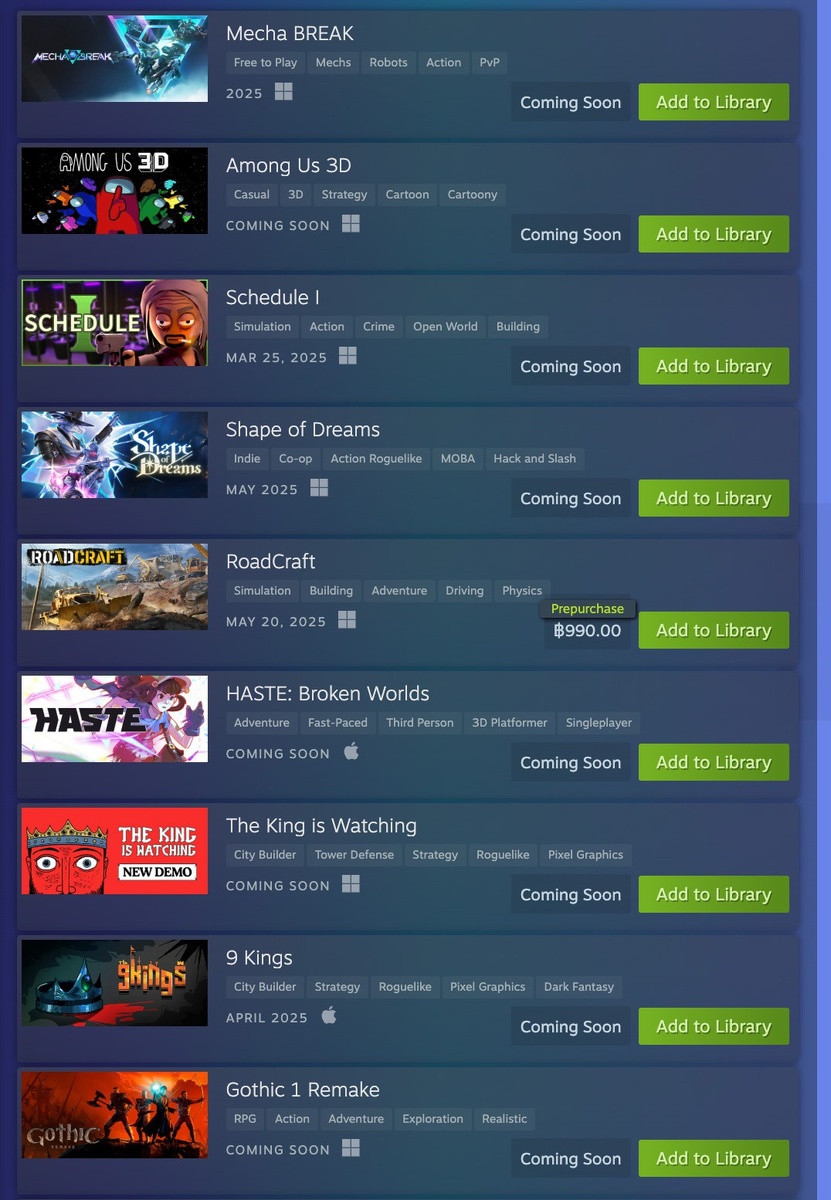
Task: Click RoadCraft prepurchase price ฿990.00
Action: point(587,630)
